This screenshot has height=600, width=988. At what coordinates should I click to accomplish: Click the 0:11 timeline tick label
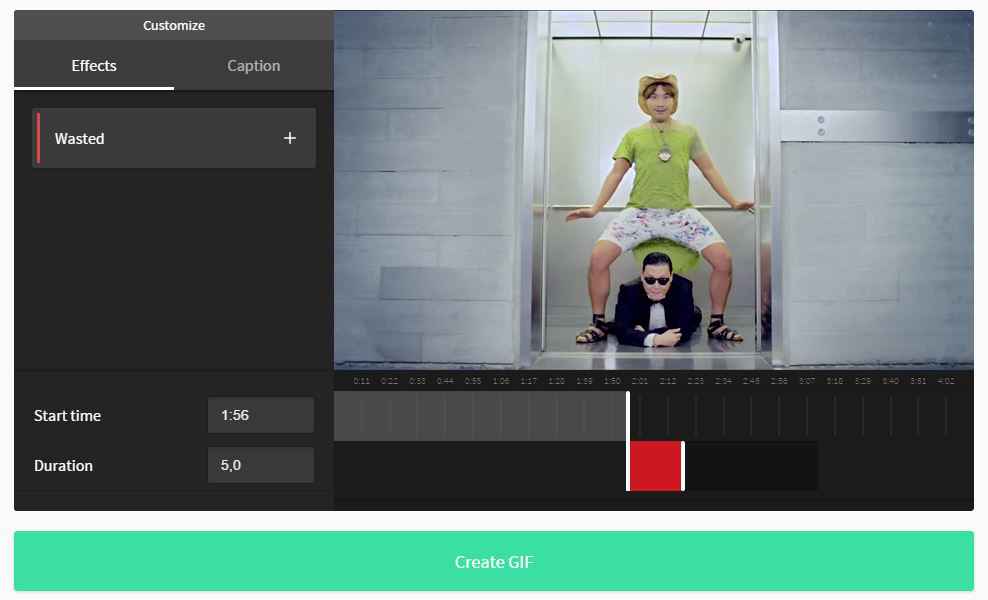click(362, 381)
